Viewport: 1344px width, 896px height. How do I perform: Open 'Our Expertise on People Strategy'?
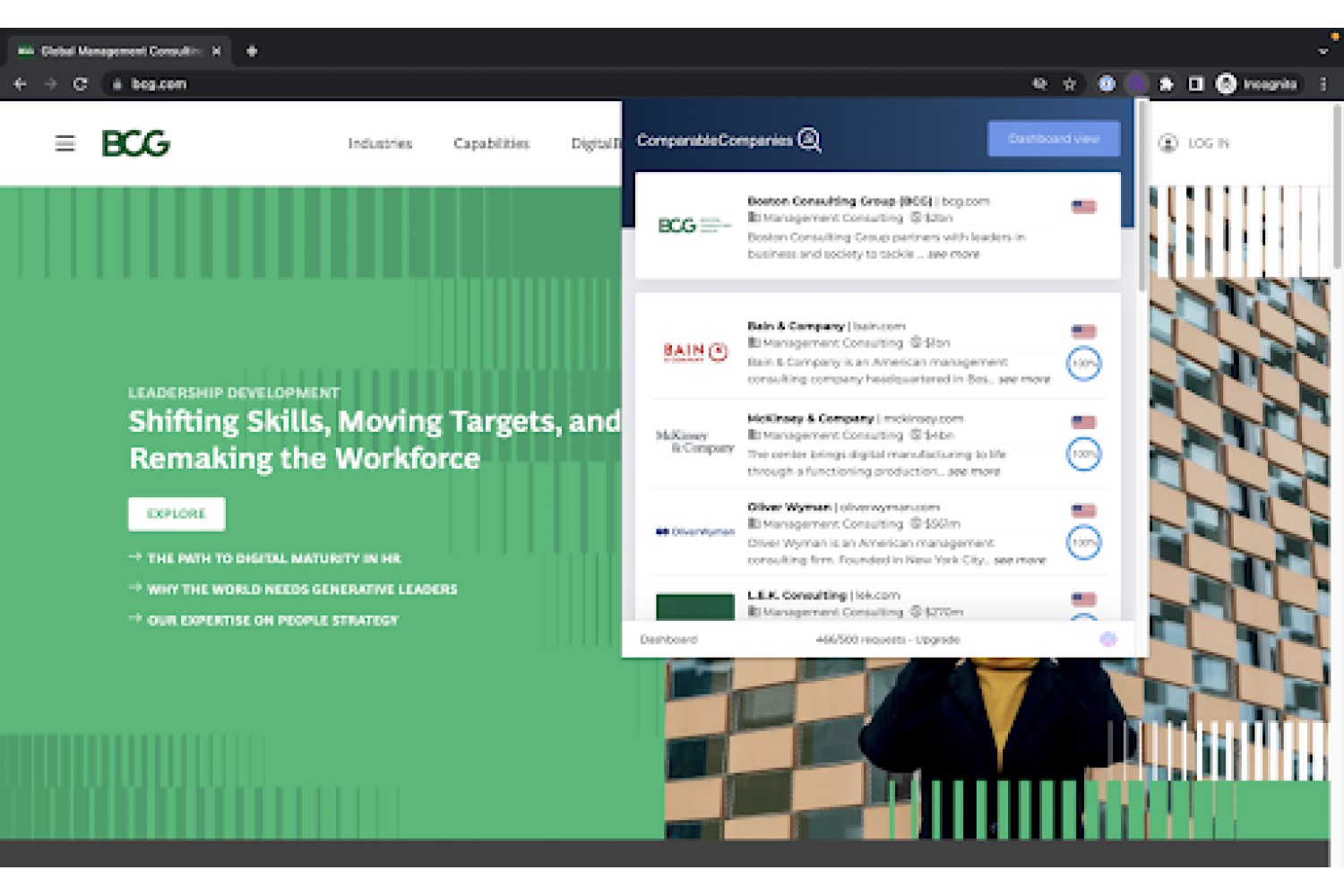pyautogui.click(x=272, y=620)
